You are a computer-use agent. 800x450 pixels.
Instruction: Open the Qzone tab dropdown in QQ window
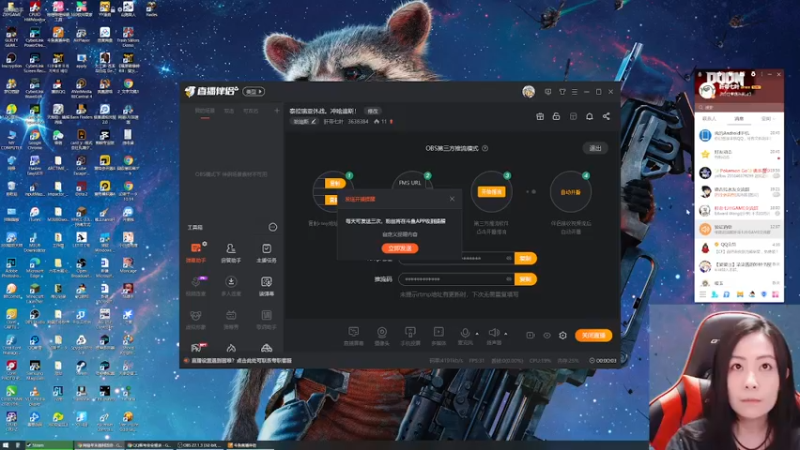tap(767, 118)
